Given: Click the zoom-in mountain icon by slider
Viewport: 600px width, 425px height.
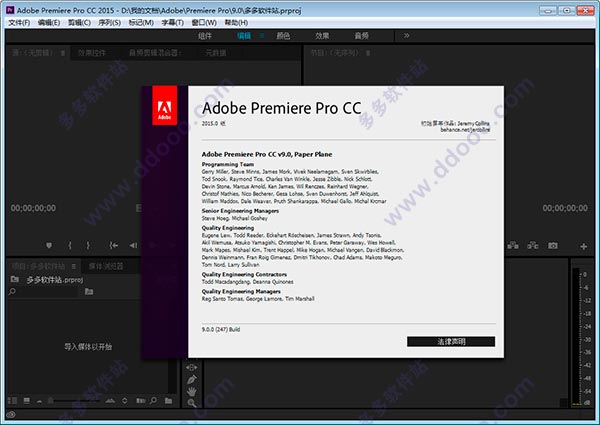Looking at the screenshot, I should point(110,401).
